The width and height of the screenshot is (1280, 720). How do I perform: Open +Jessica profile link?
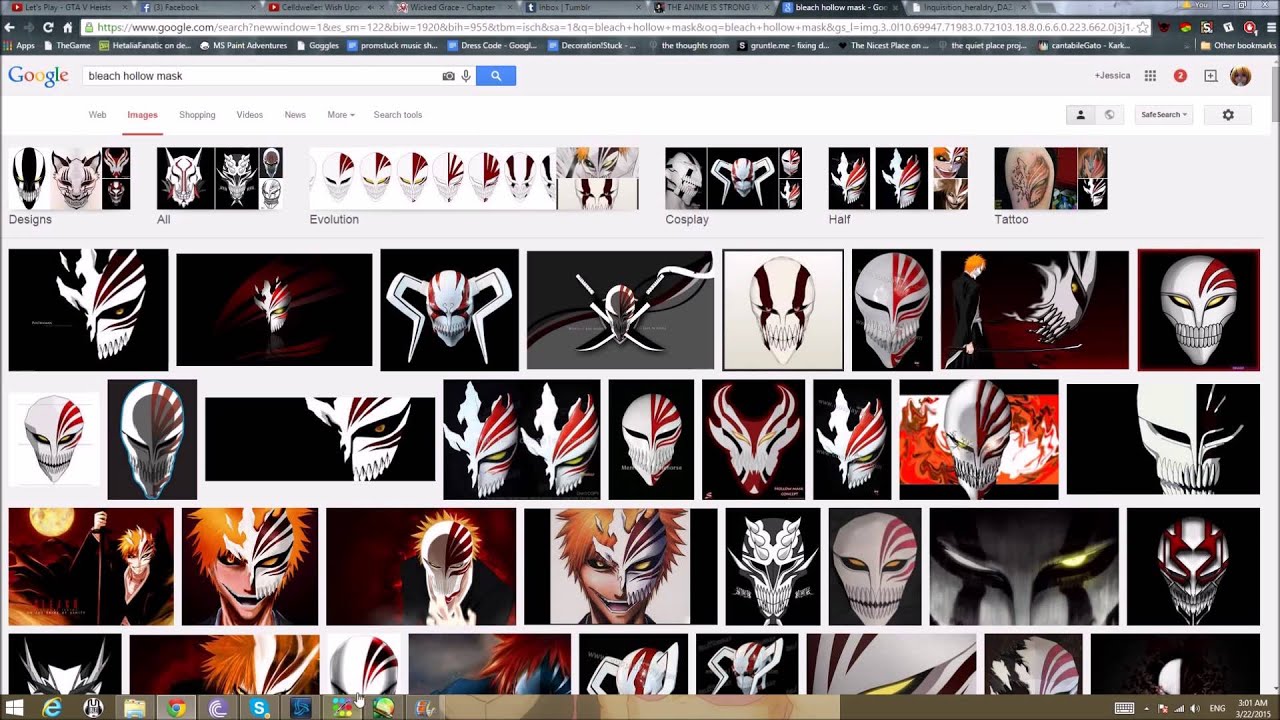tap(1112, 76)
